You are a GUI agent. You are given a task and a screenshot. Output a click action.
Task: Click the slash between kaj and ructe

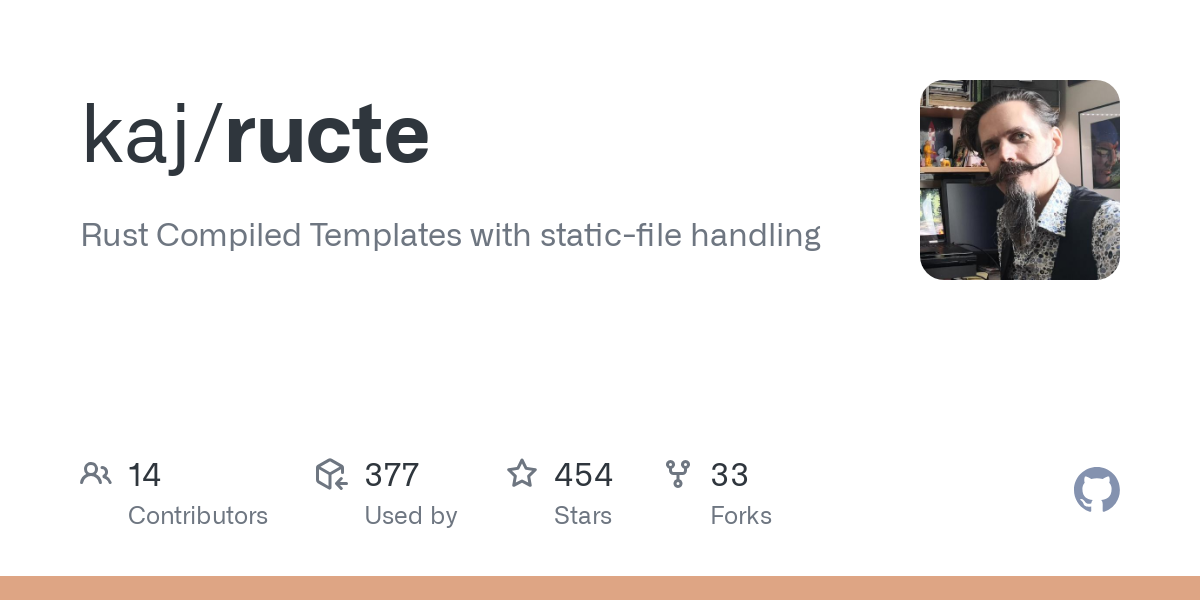(207, 135)
